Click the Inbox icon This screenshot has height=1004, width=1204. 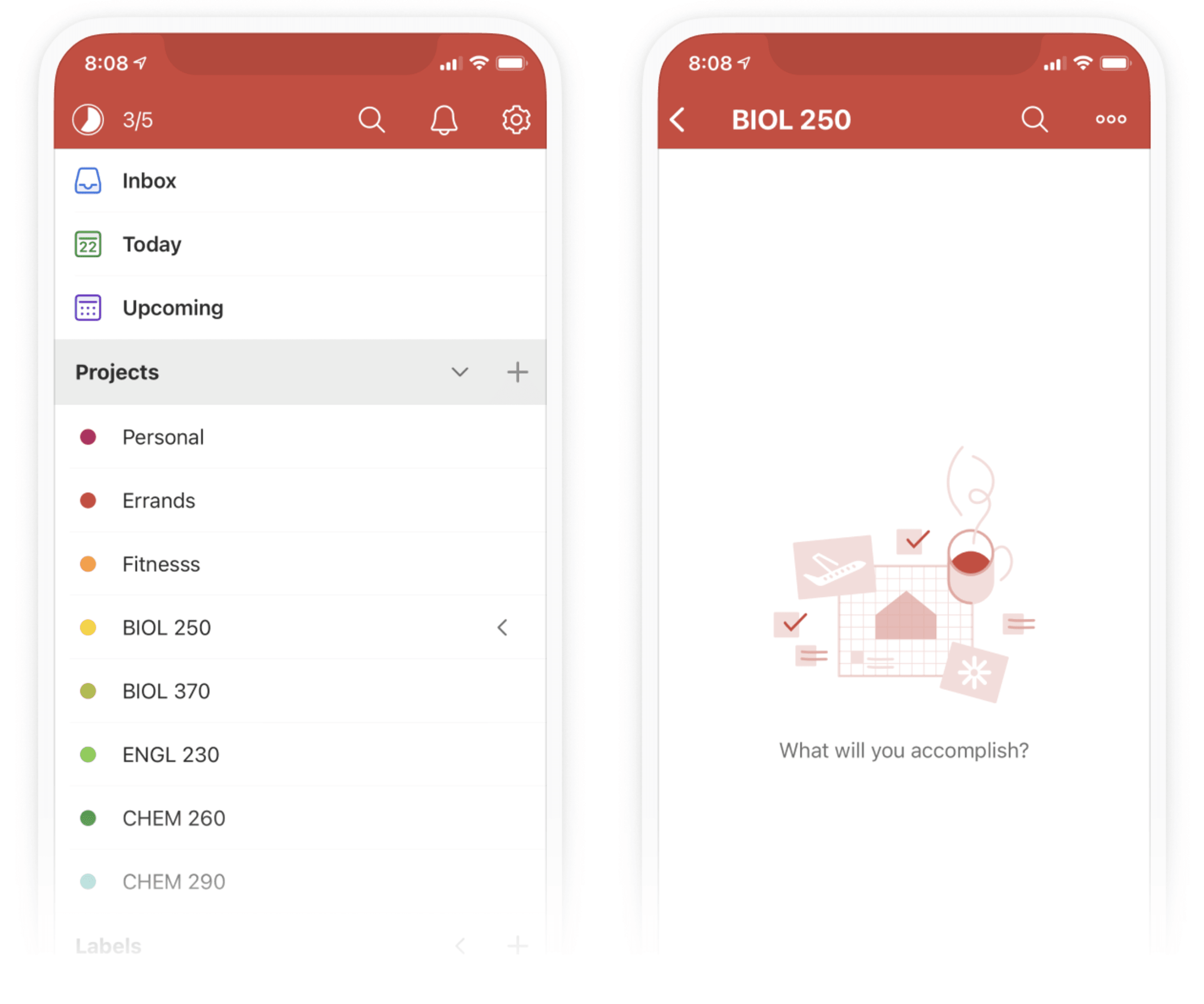tap(89, 180)
